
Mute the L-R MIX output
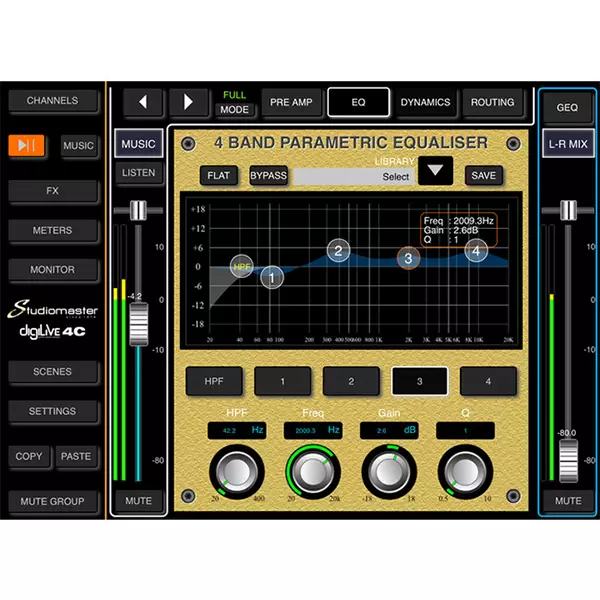[567, 500]
